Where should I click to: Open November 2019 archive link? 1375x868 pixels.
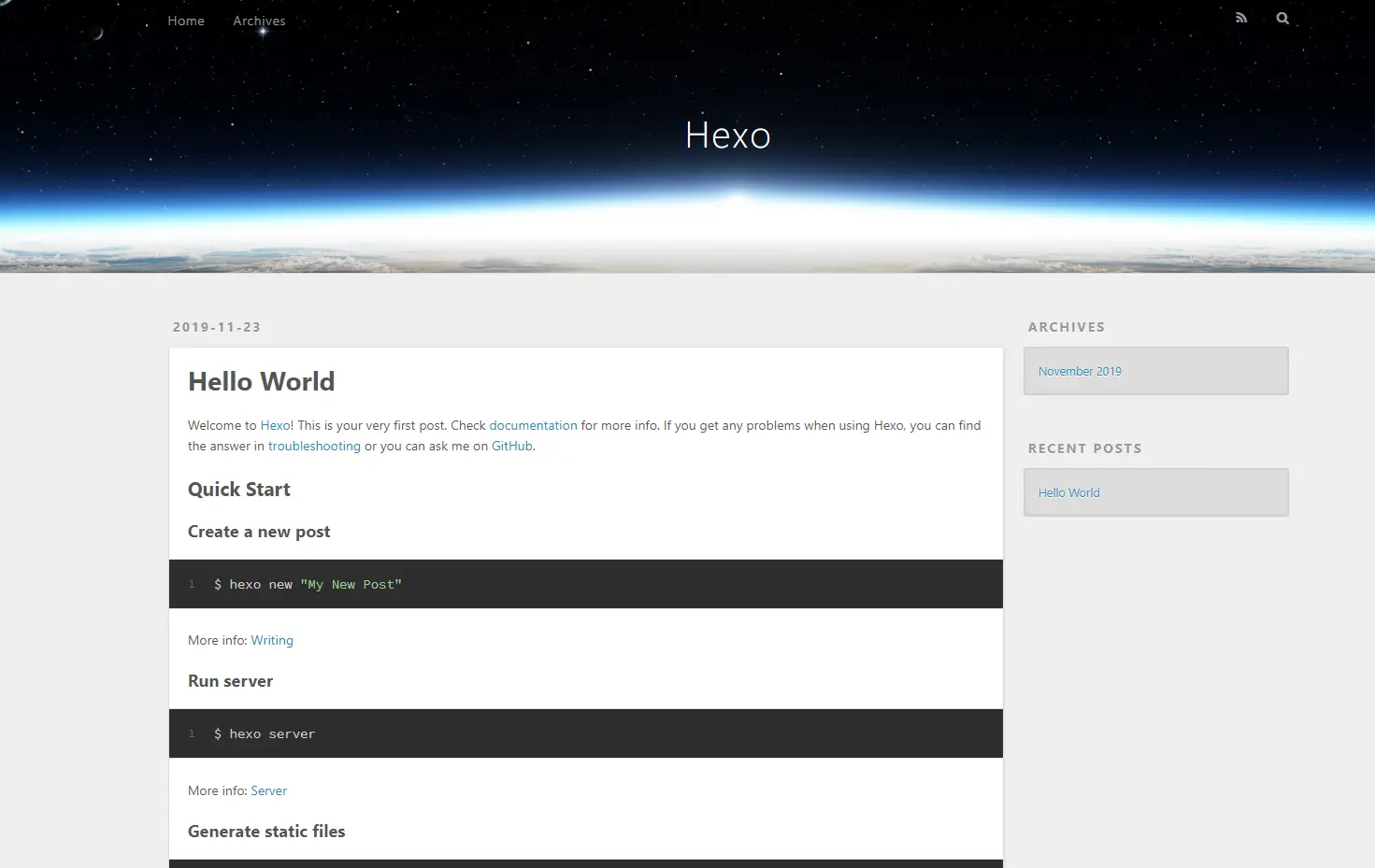(x=1080, y=371)
